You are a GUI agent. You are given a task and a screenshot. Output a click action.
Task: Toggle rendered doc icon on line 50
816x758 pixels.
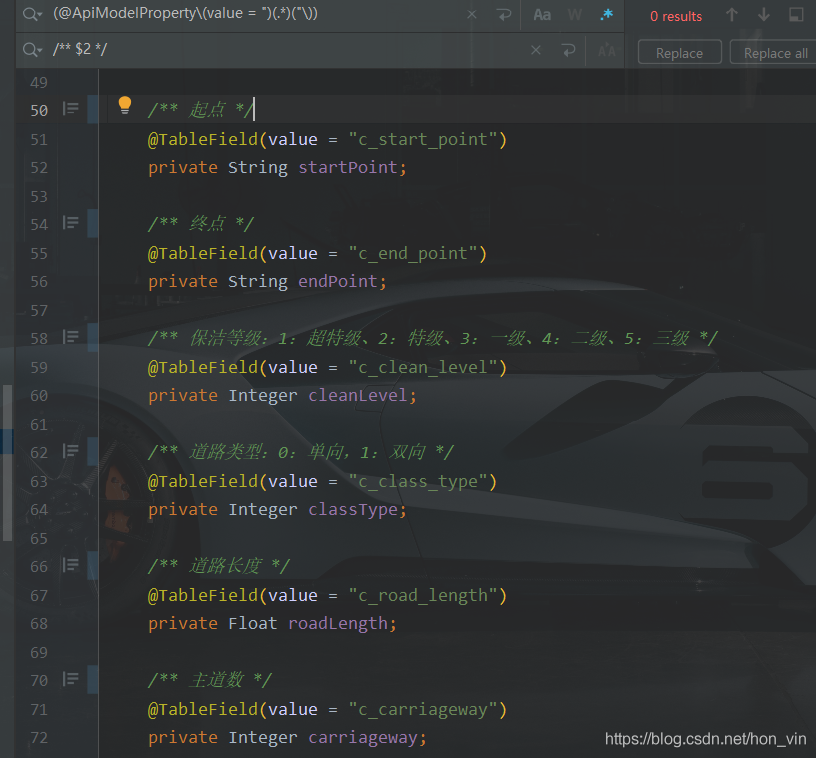[71, 109]
